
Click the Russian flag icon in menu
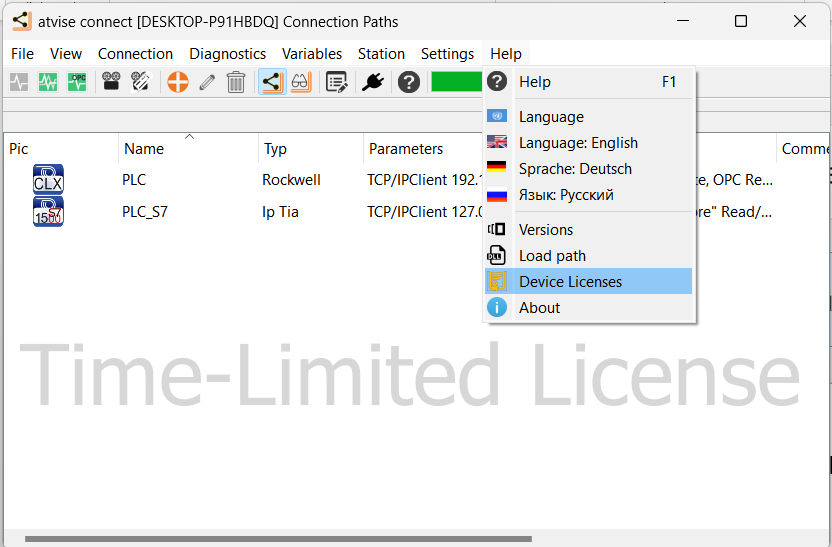[x=497, y=194]
